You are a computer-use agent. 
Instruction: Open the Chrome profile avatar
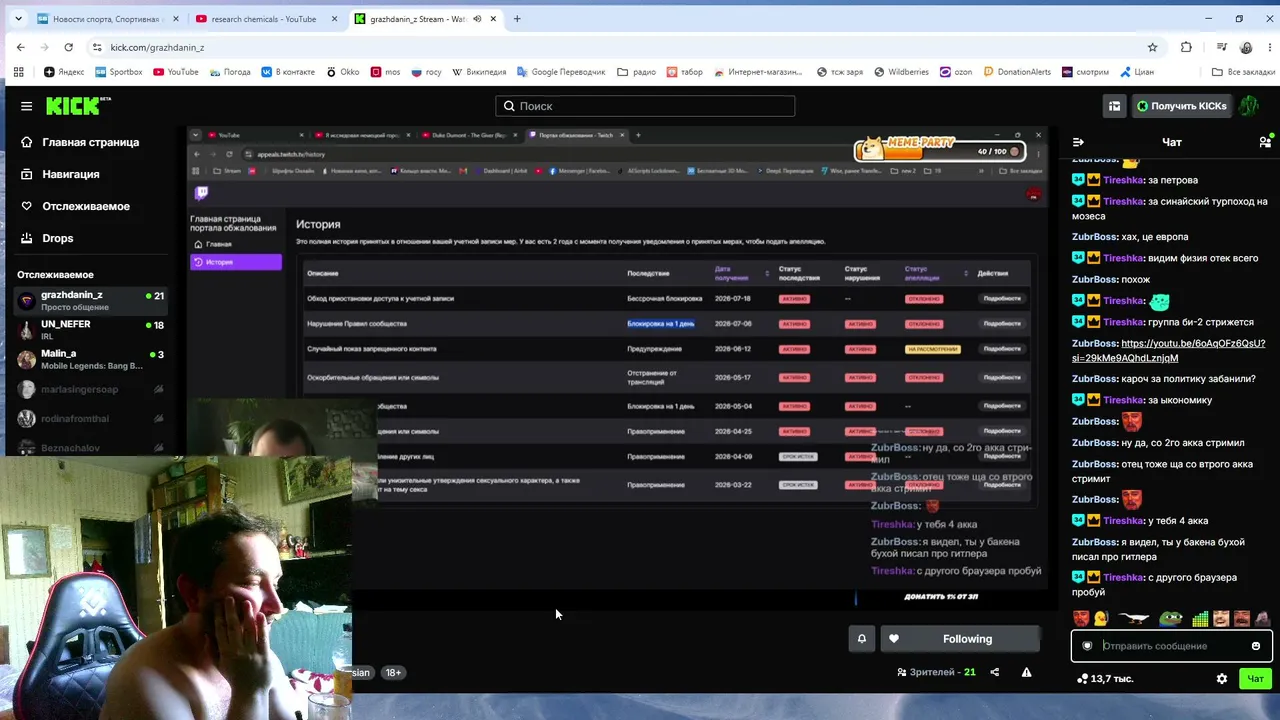(x=1246, y=47)
